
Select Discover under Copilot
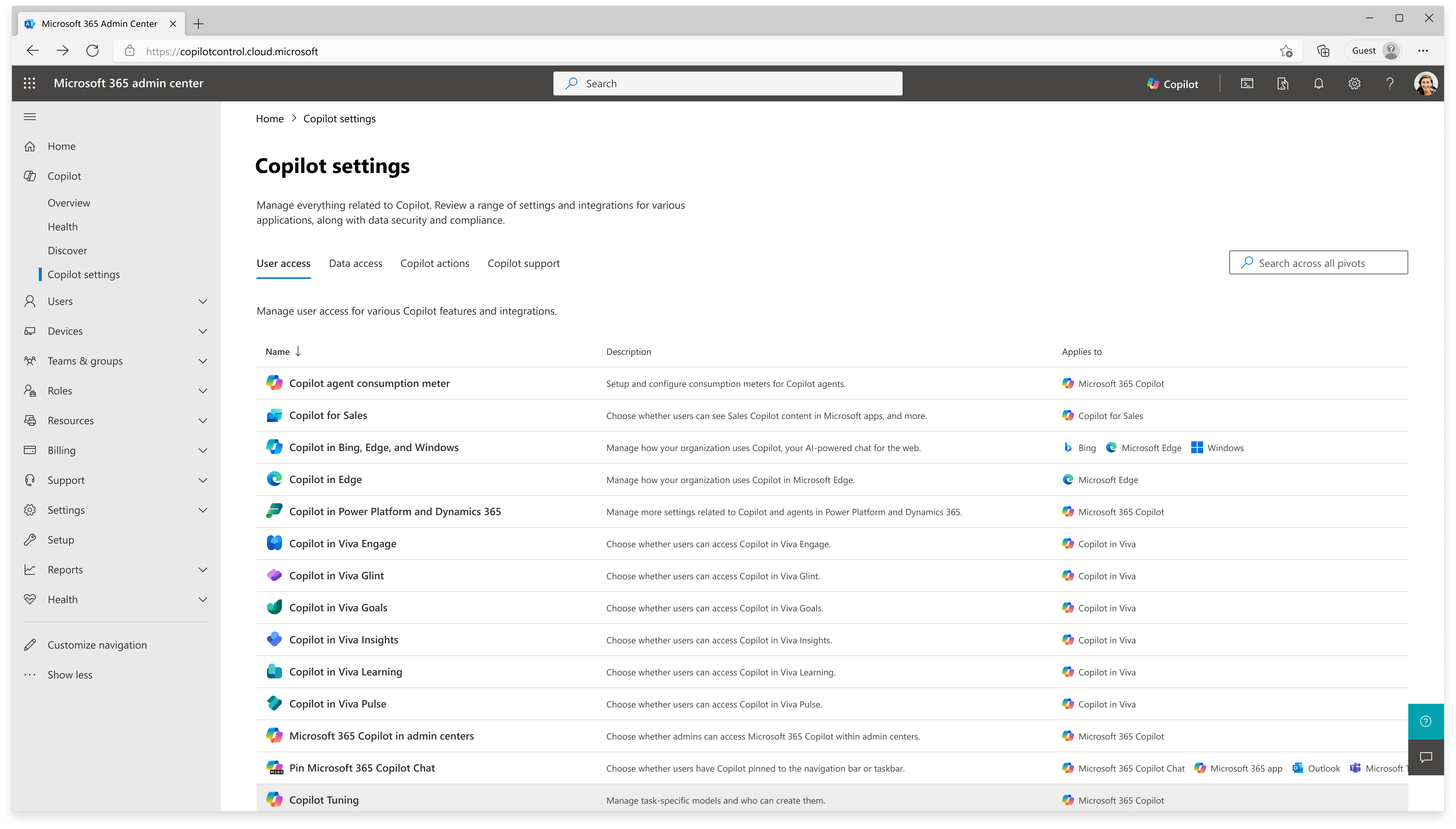pos(67,250)
